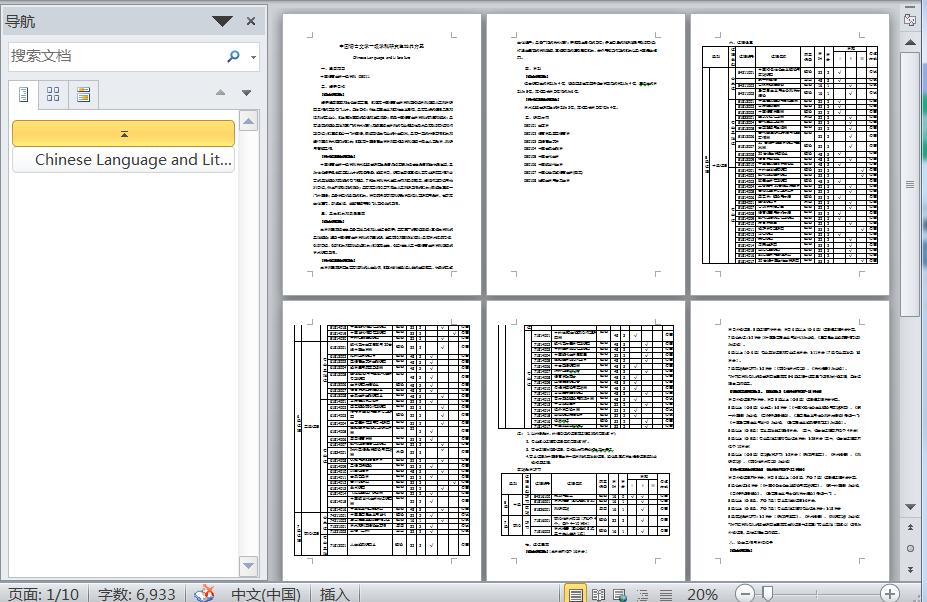Switch to Full Screen Reading view
Image resolution: width=927 pixels, height=602 pixels.
[598, 594]
